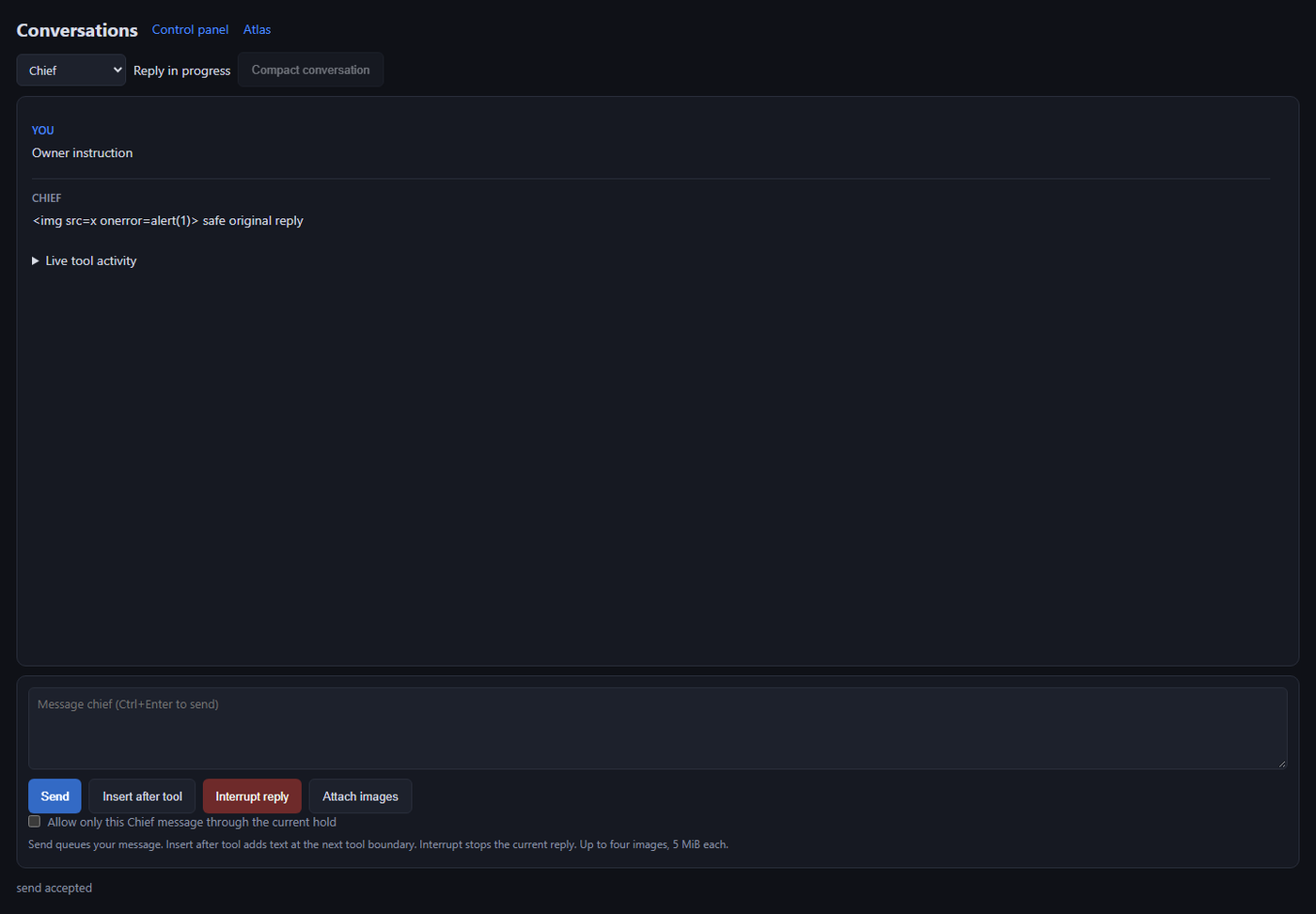The height and width of the screenshot is (914, 1316).
Task: Open the Control panel link
Action: click(190, 29)
